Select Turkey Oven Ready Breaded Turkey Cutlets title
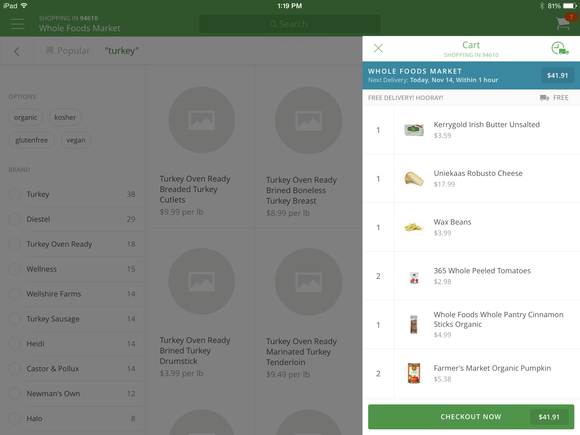Screen dimensions: 580x435 195,189
